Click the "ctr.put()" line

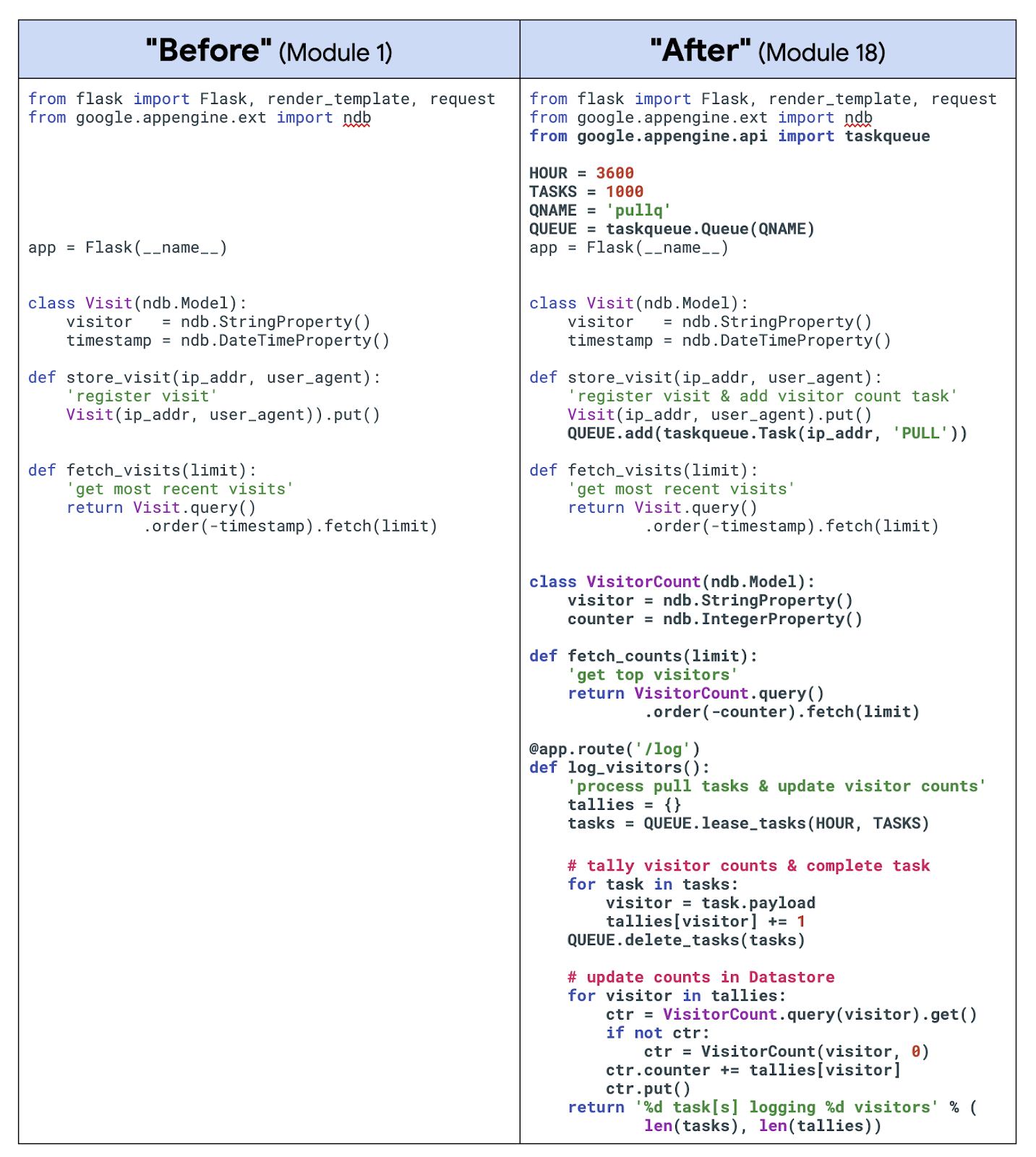pyautogui.click(x=648, y=1088)
